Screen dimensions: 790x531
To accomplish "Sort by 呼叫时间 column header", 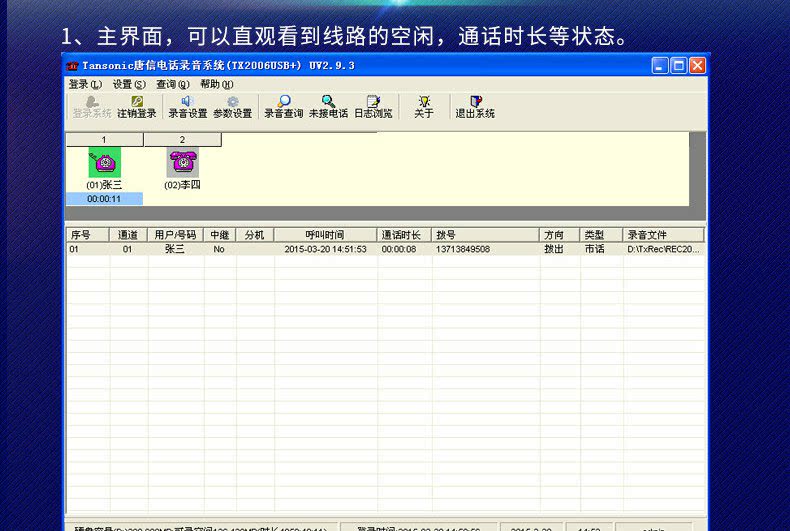I will pyautogui.click(x=325, y=235).
